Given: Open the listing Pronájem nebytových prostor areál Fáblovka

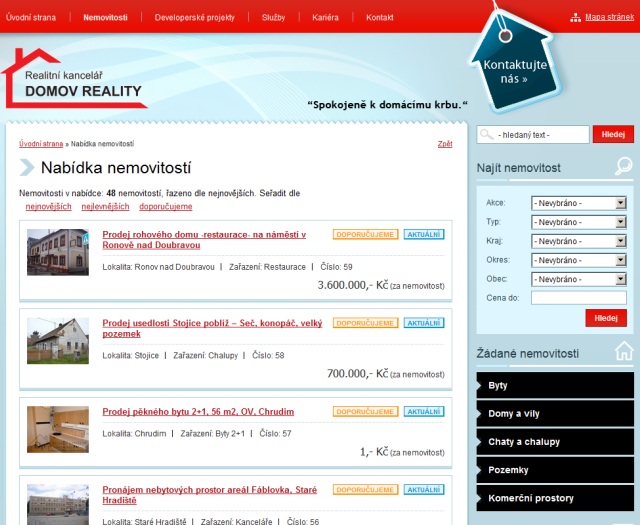Looking at the screenshot, I should (x=209, y=495).
